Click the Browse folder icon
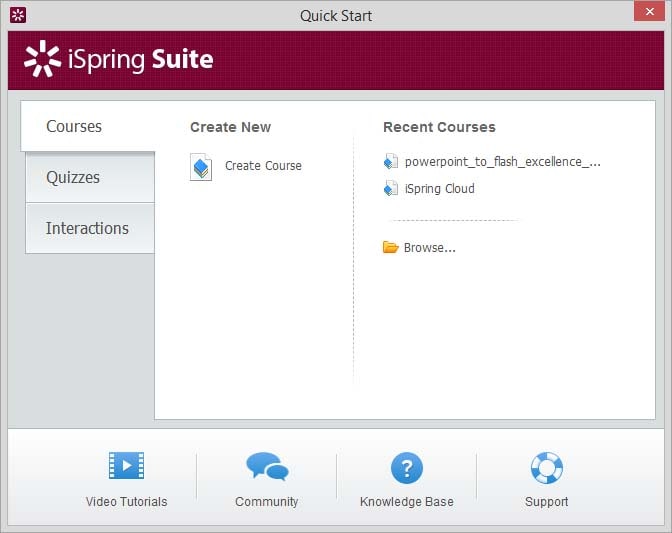The image size is (672, 533). click(x=391, y=248)
